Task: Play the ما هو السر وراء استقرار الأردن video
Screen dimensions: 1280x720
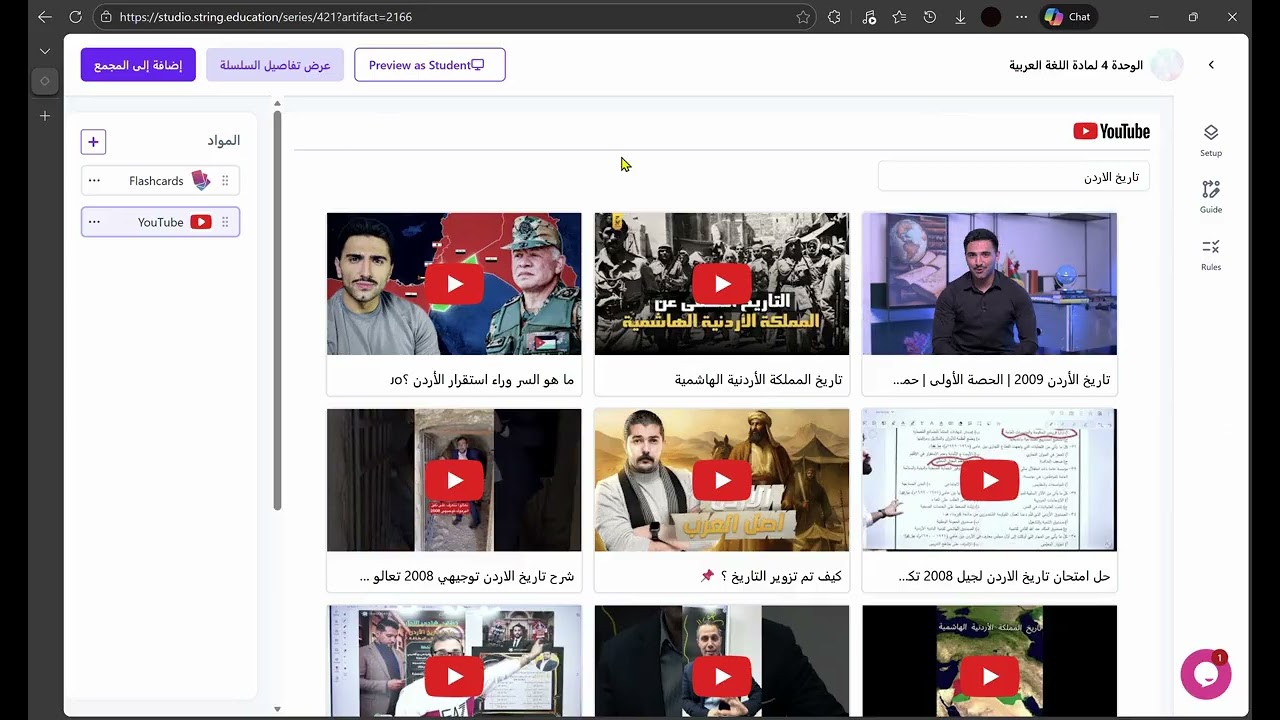Action: point(454,284)
